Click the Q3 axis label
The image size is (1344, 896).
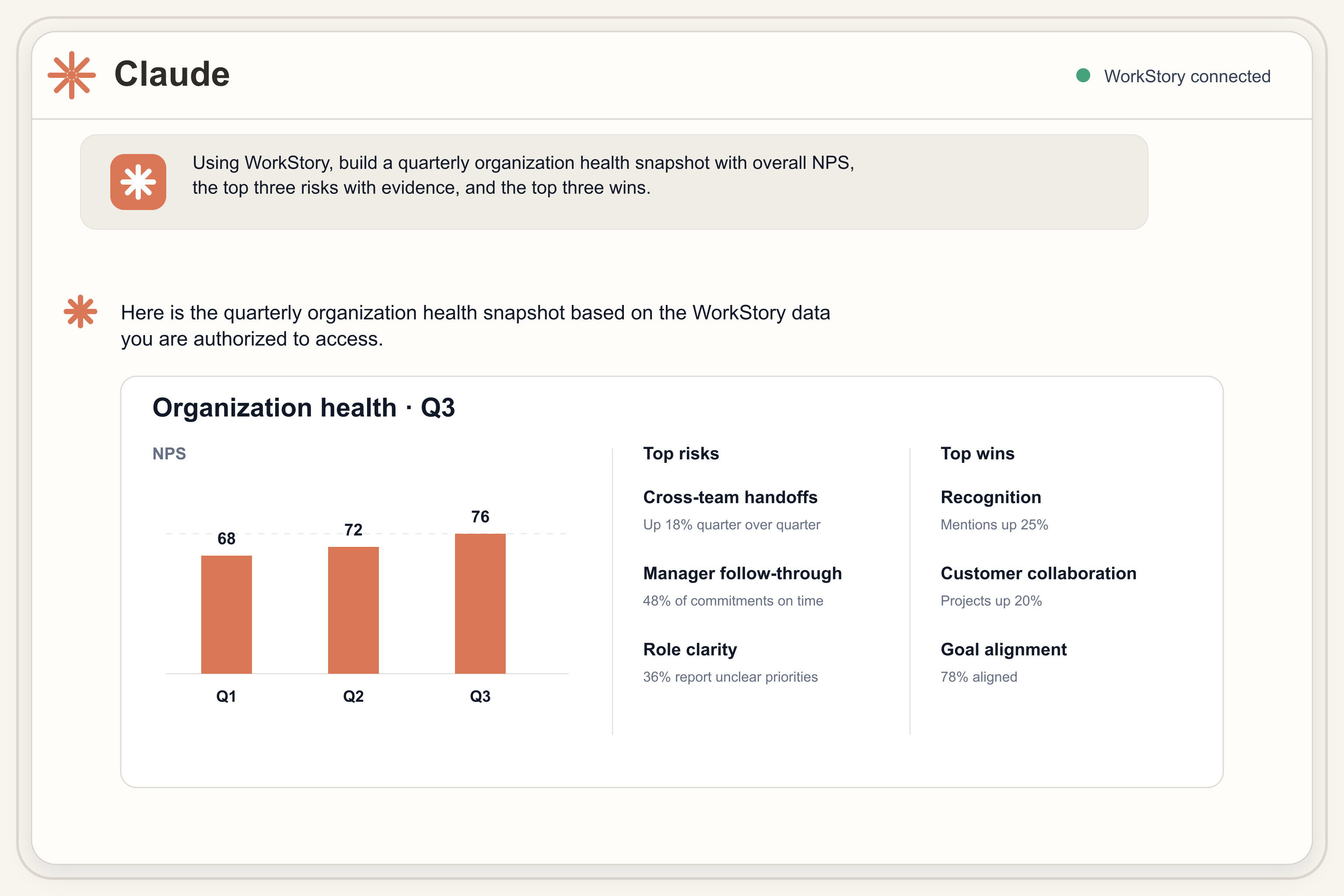click(480, 696)
